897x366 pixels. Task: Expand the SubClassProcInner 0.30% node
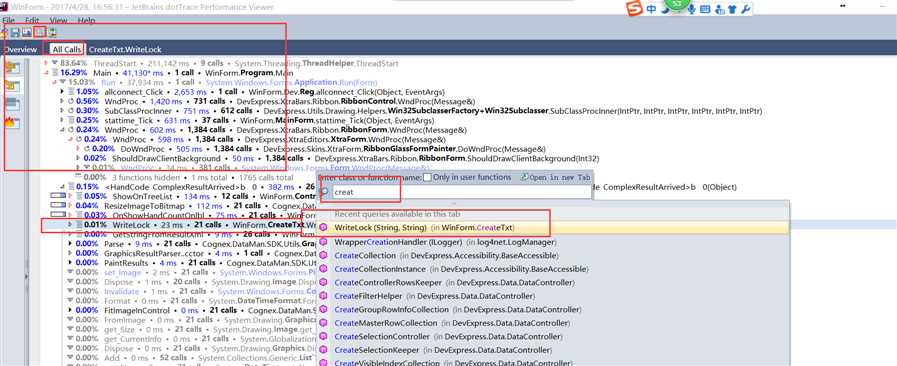[62, 111]
